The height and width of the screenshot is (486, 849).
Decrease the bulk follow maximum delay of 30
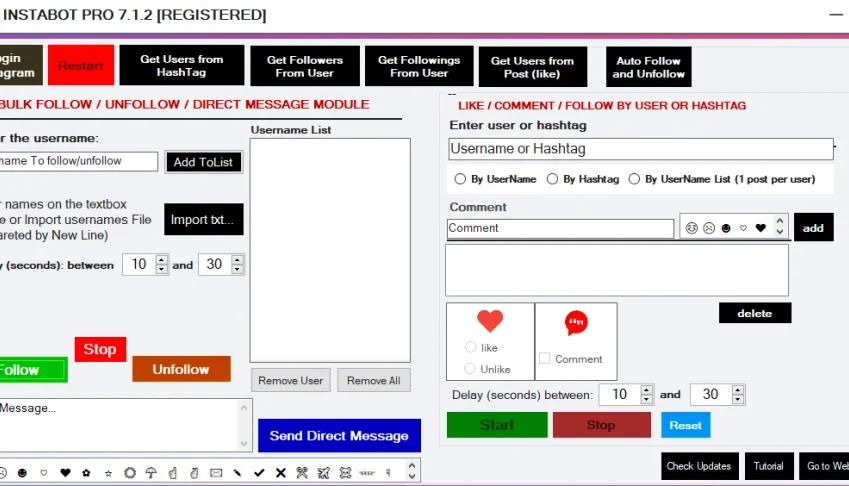(237, 269)
